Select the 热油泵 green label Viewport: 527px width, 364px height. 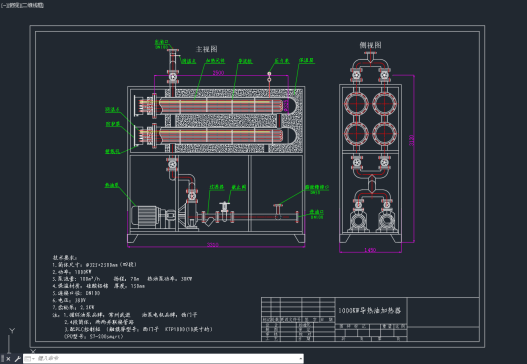112,185
